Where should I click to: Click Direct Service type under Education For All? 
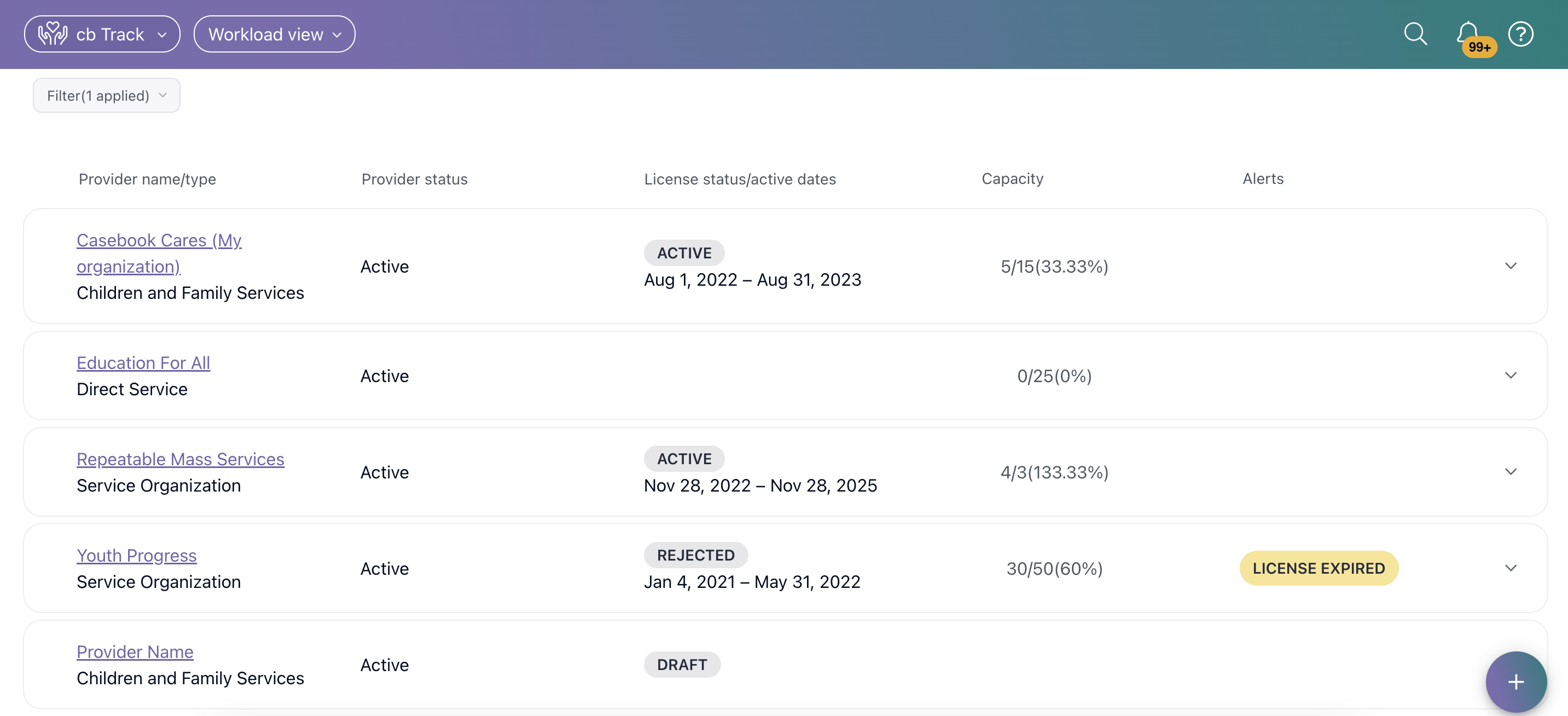tap(132, 389)
